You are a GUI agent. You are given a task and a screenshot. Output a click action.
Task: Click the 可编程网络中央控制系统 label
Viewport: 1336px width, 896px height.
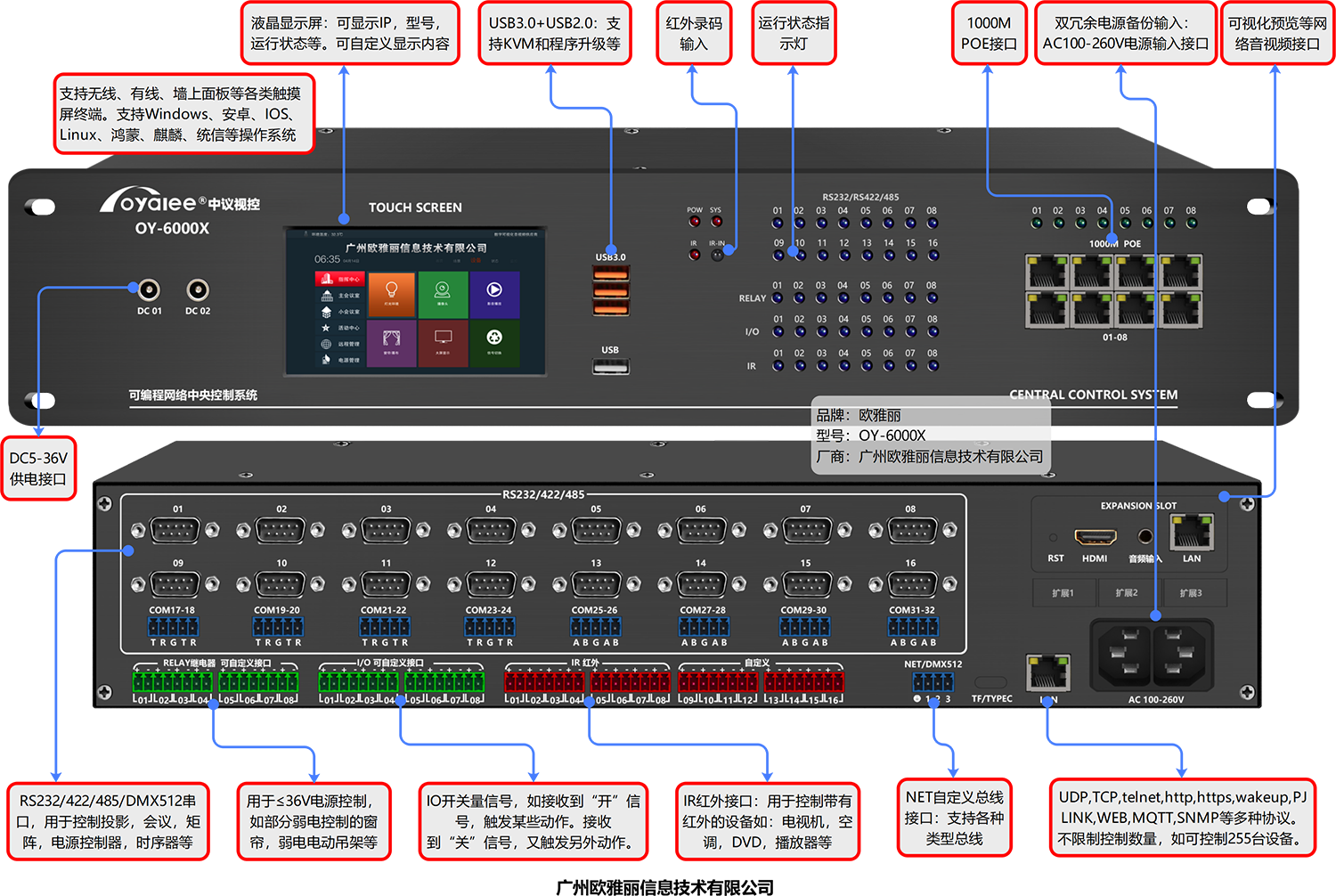point(192,395)
